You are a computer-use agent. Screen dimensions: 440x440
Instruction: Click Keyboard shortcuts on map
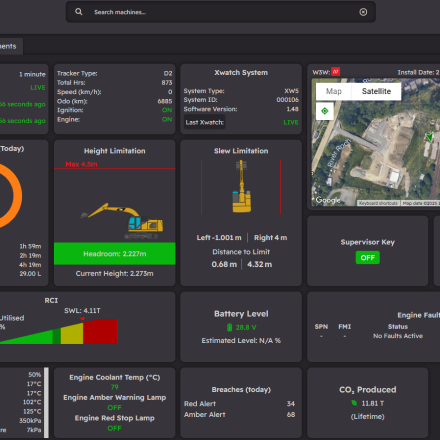(x=378, y=203)
